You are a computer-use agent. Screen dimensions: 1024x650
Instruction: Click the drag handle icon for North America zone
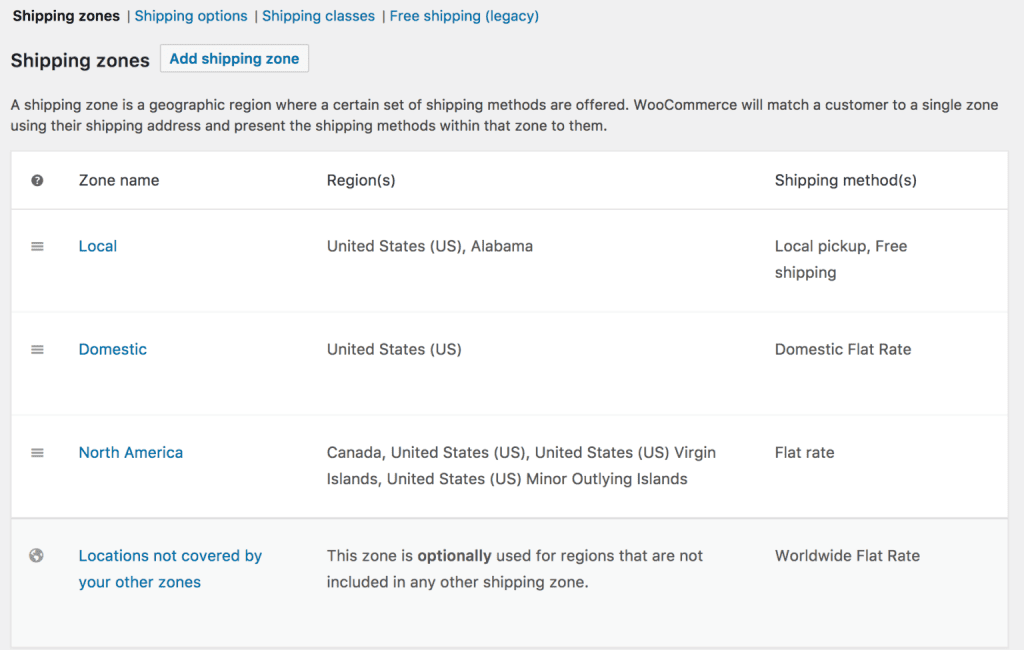[x=37, y=453]
